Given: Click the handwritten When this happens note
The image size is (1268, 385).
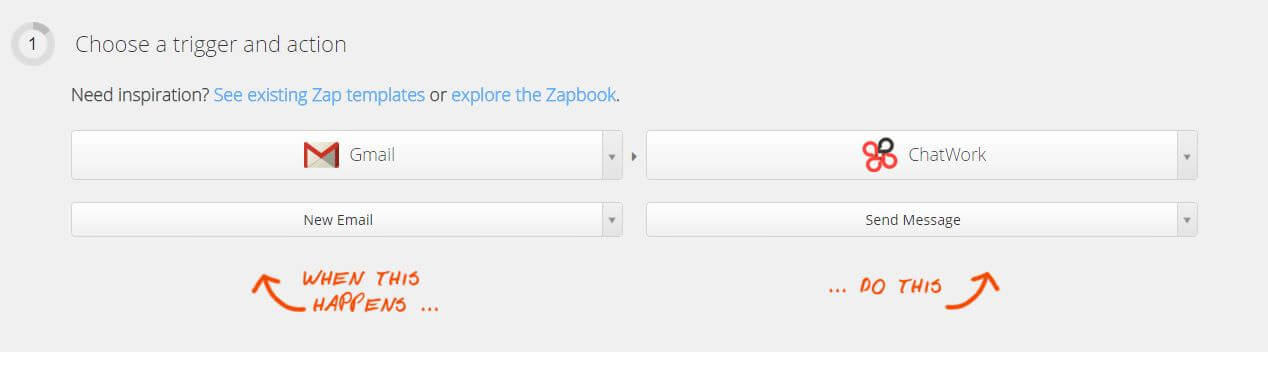Looking at the screenshot, I should pyautogui.click(x=370, y=291).
